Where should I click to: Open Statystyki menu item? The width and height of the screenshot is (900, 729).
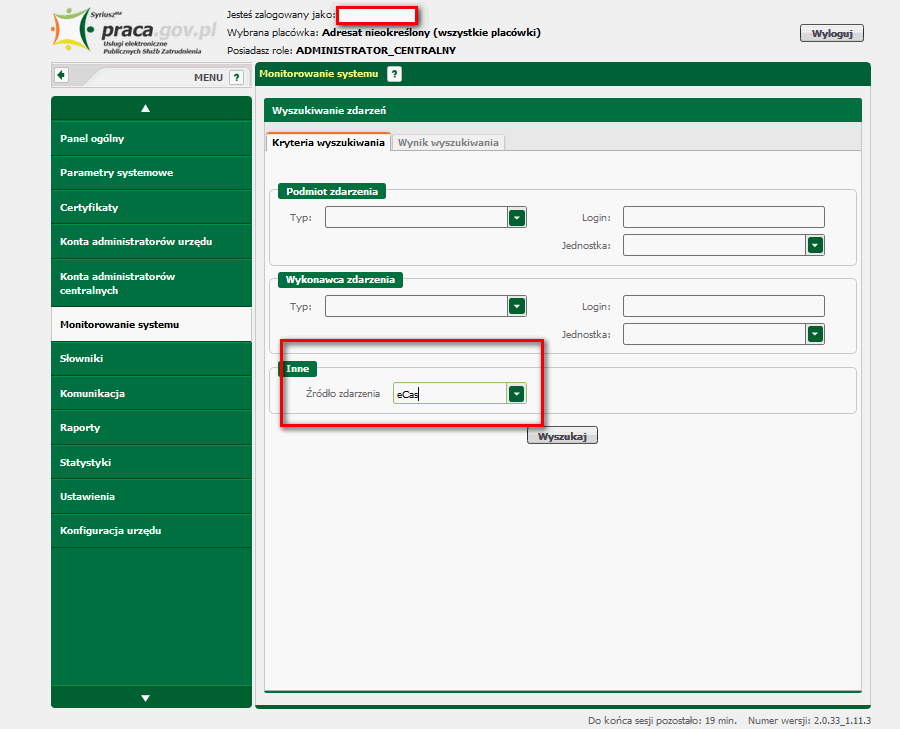[152, 462]
